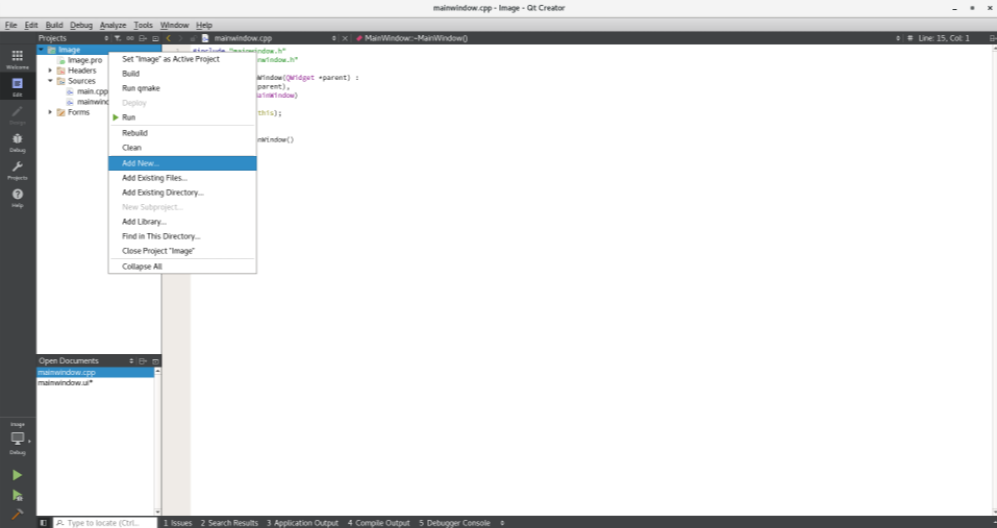The image size is (997, 528).
Task: Close the Open Documents panel
Action: tap(155, 361)
